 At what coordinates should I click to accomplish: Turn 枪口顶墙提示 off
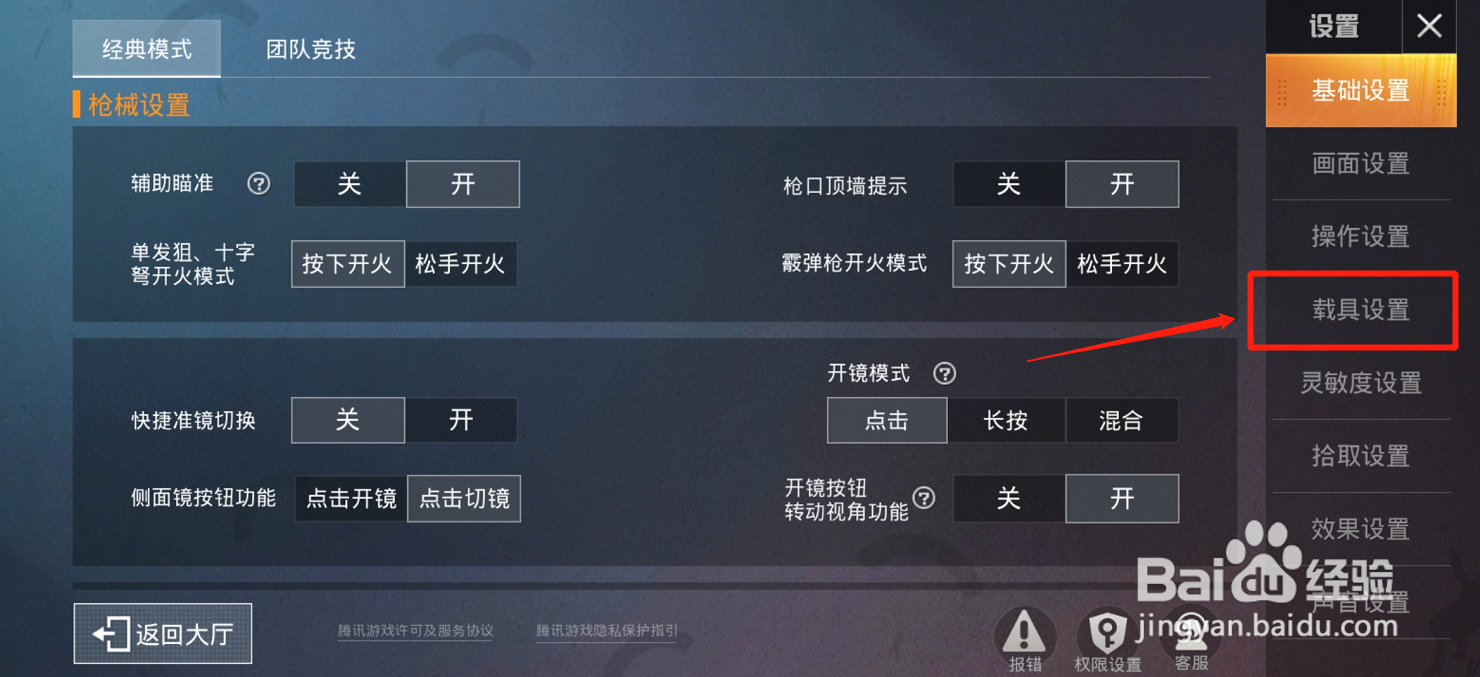(1009, 184)
